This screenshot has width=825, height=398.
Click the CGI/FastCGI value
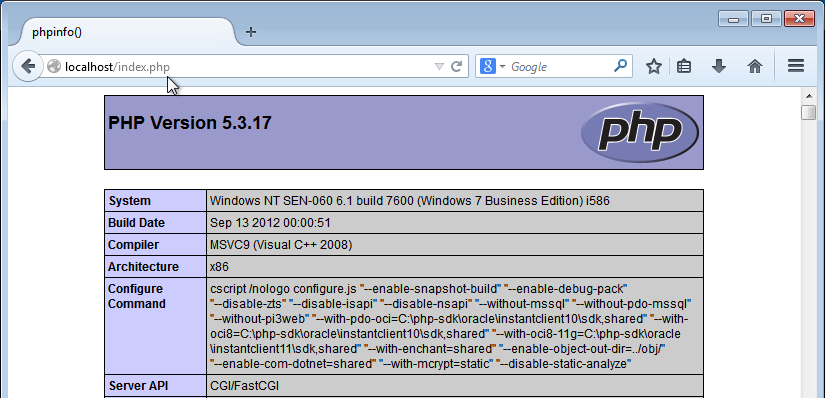coord(244,386)
